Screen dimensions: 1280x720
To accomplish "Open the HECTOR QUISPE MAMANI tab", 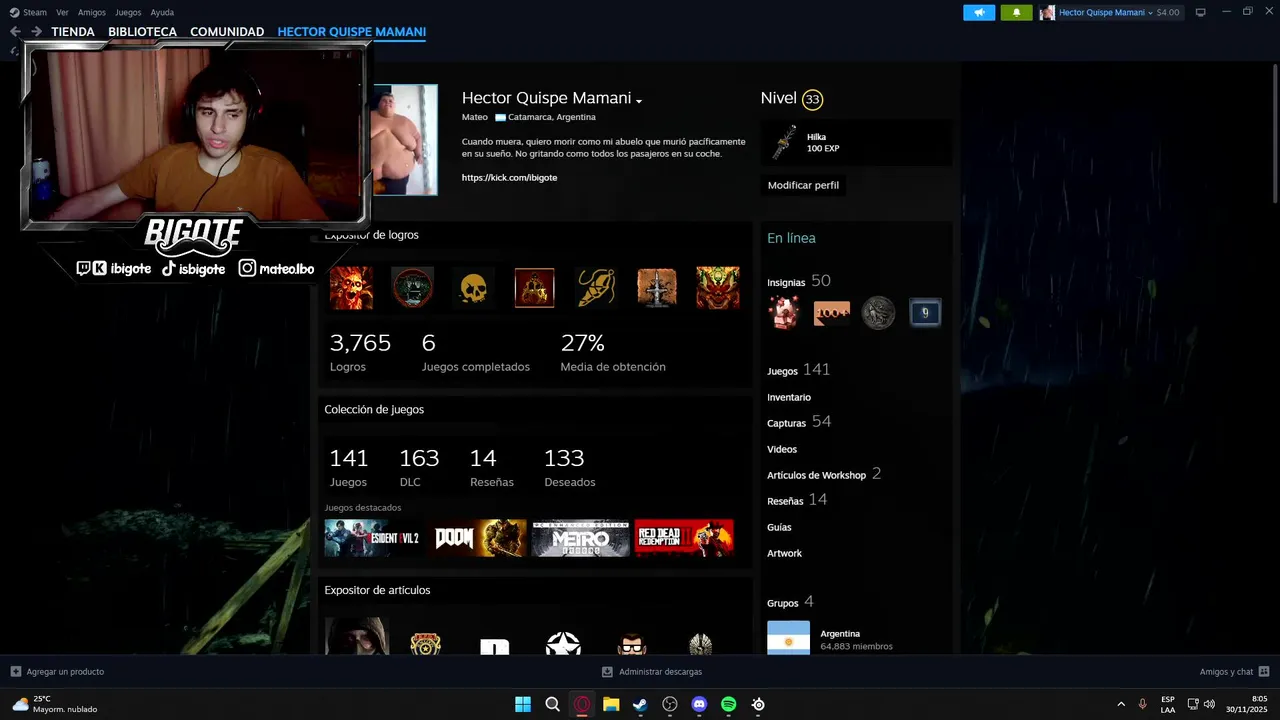I will [351, 32].
